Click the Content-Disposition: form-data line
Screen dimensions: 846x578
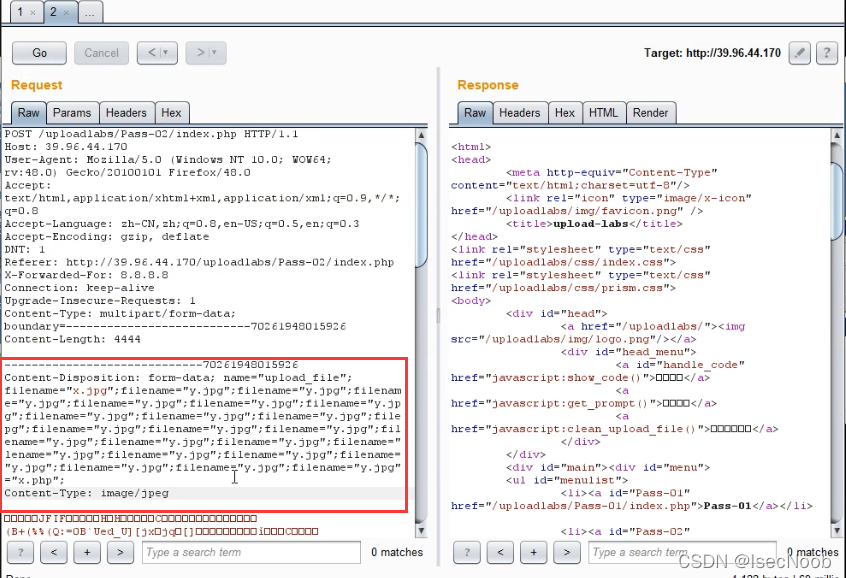coord(178,378)
